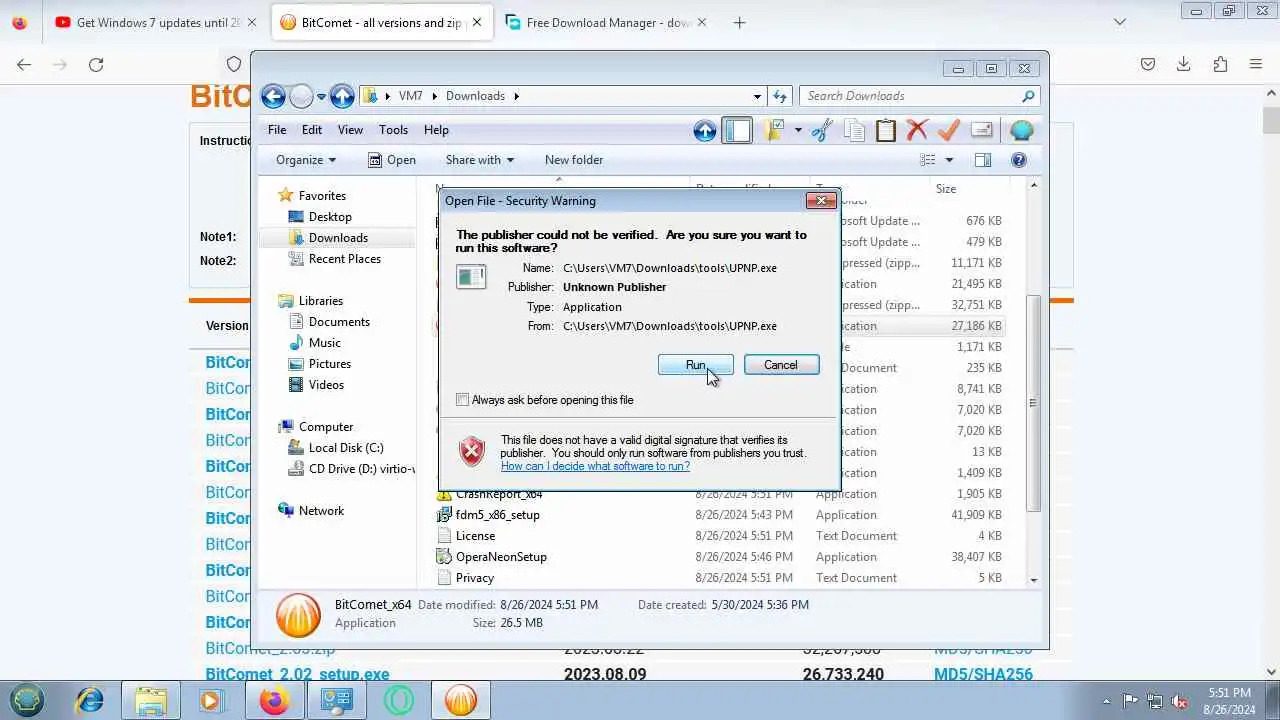Select Network in navigation pane

[x=321, y=511]
